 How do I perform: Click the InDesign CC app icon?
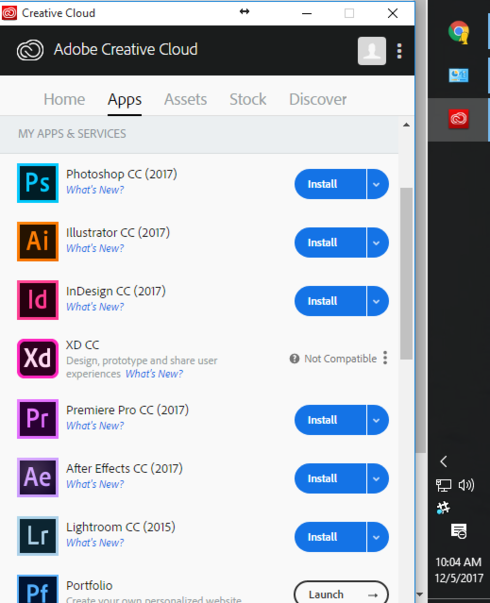[x=38, y=300]
